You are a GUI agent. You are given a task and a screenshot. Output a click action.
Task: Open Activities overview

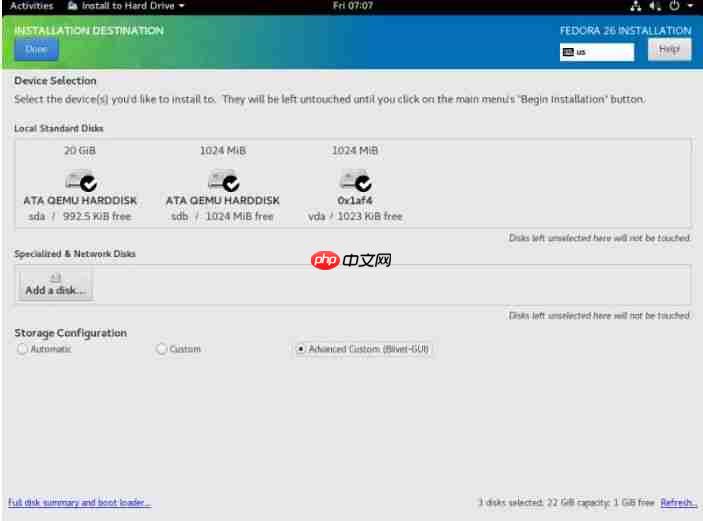point(31,6)
